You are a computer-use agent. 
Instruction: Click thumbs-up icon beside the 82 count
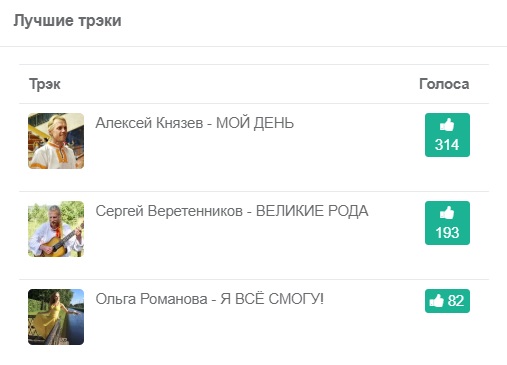[x=437, y=301]
